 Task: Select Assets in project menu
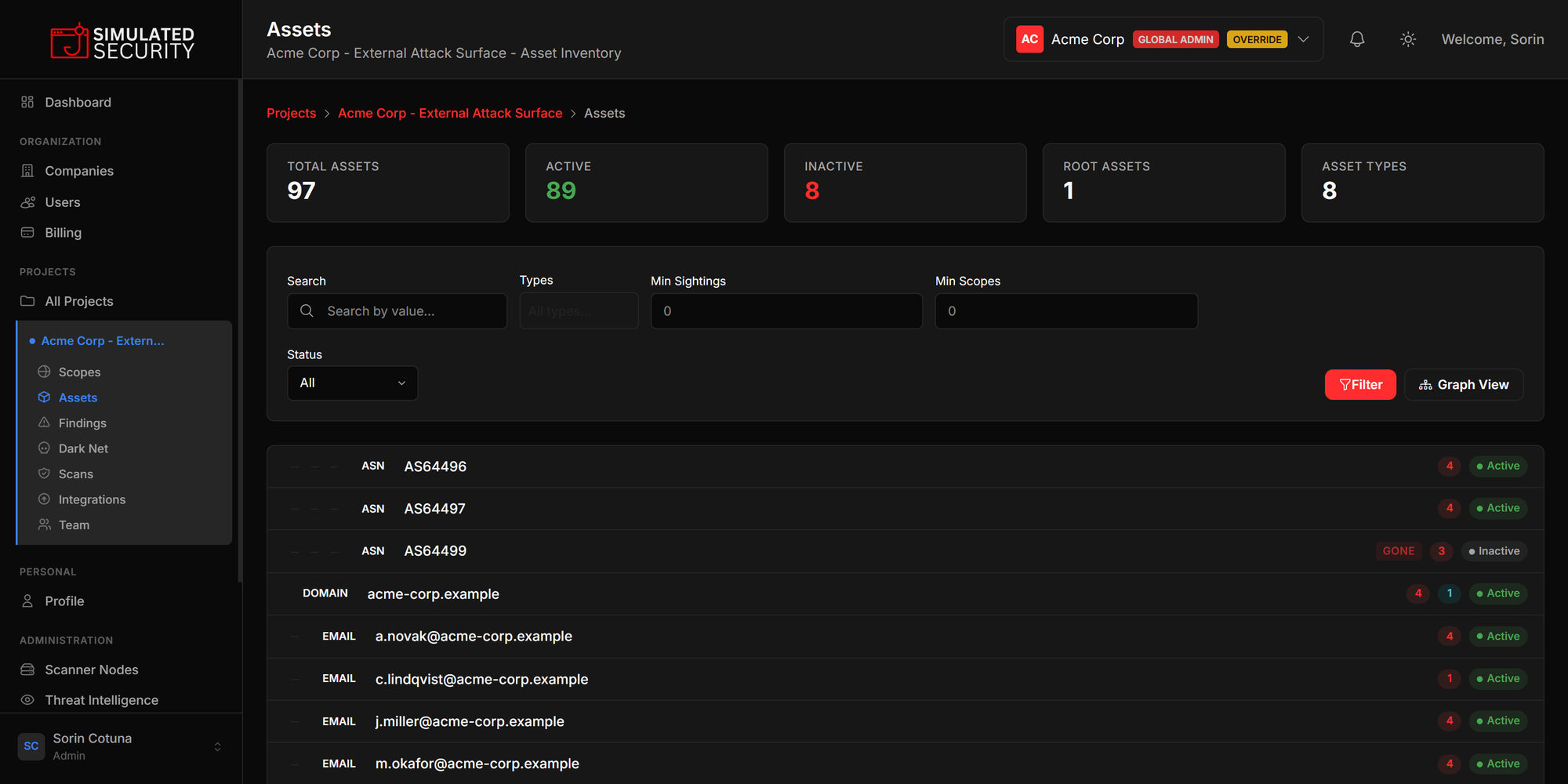coord(78,397)
